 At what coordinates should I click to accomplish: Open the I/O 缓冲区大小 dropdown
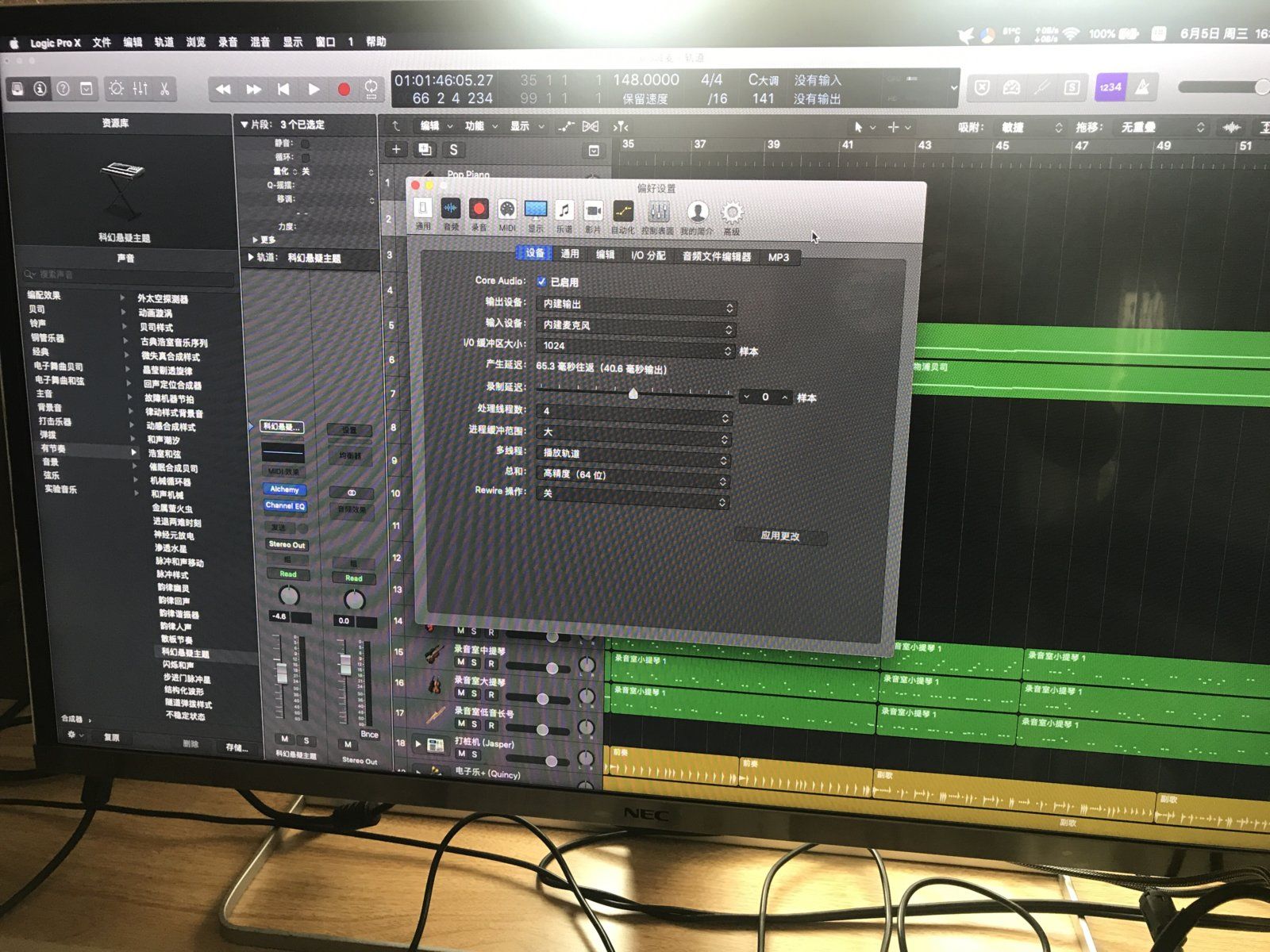click(x=636, y=347)
